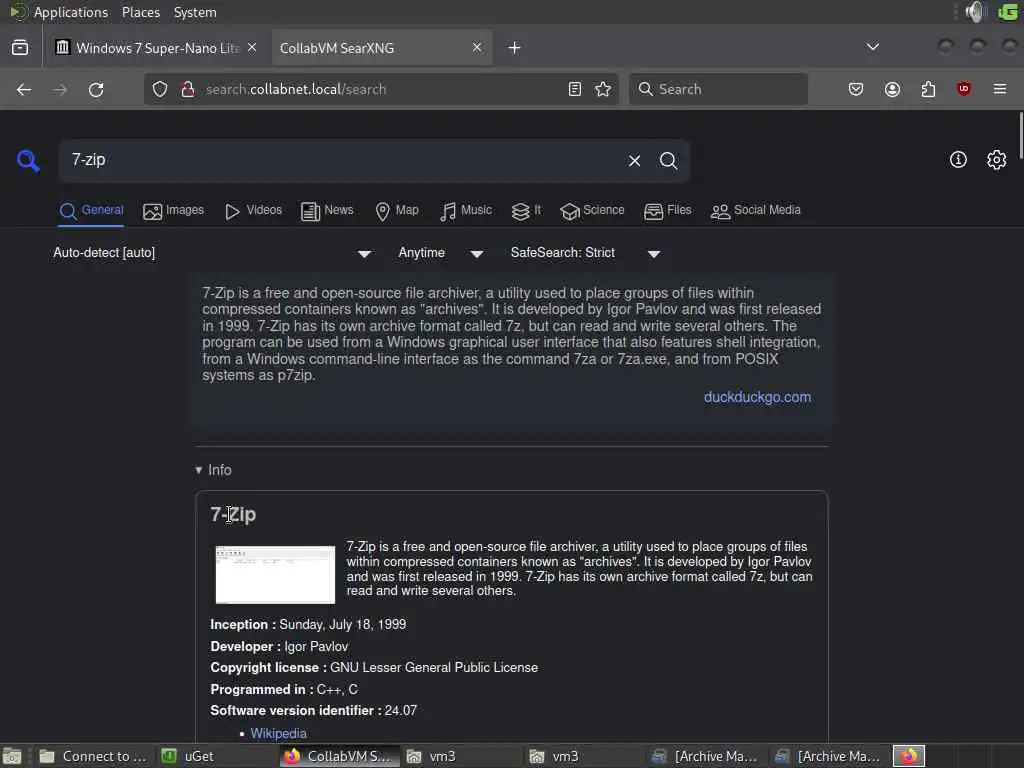
Task: Toggle reader view icon
Action: (575, 89)
